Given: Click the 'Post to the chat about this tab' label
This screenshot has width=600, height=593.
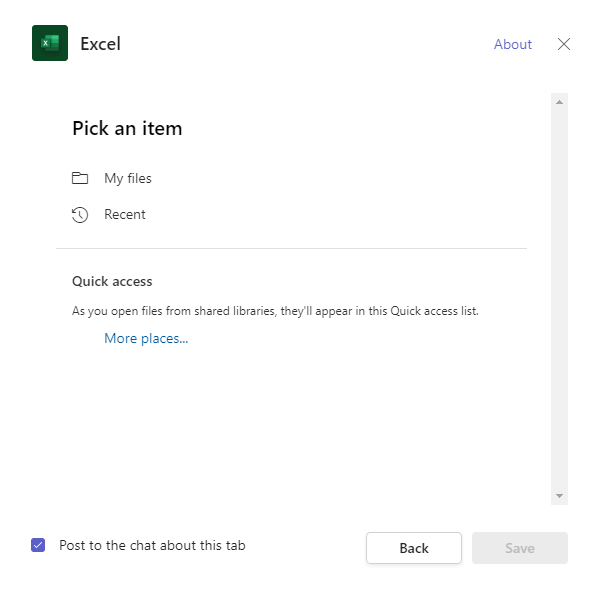Looking at the screenshot, I should 152,545.
